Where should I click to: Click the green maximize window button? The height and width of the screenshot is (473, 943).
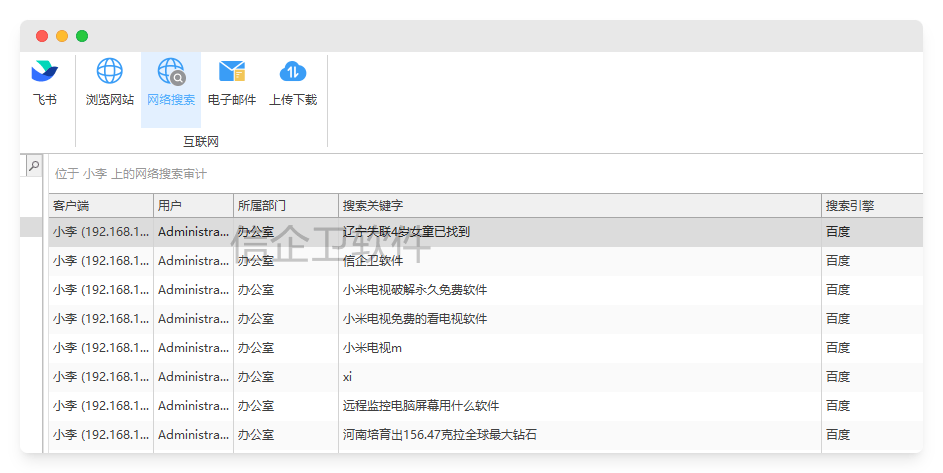click(82, 36)
